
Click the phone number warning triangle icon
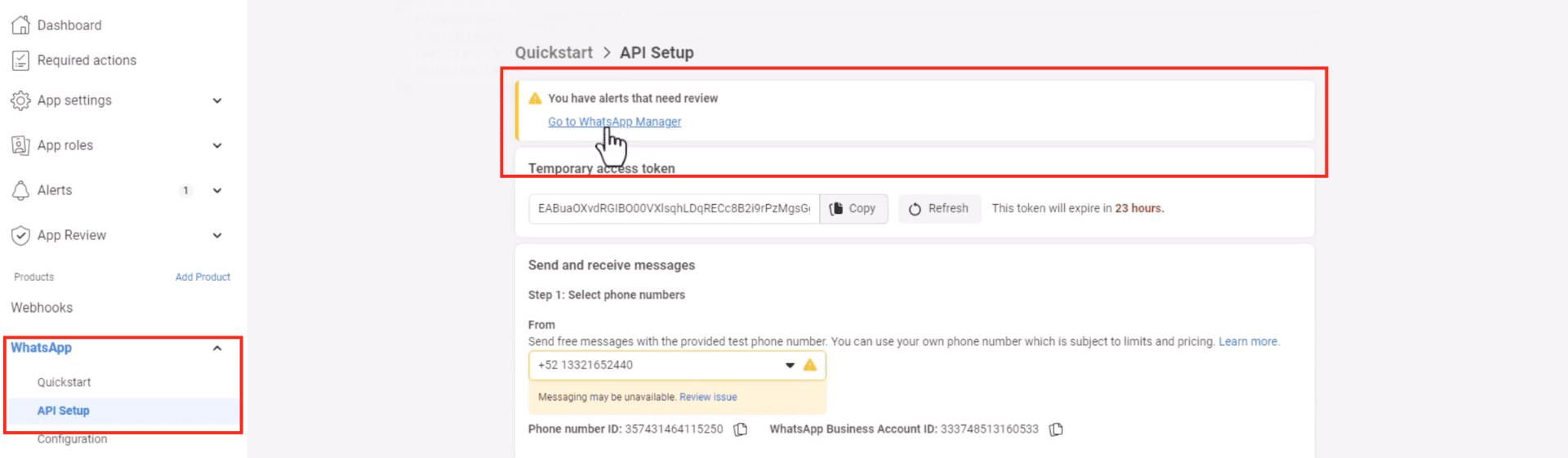[809, 365]
